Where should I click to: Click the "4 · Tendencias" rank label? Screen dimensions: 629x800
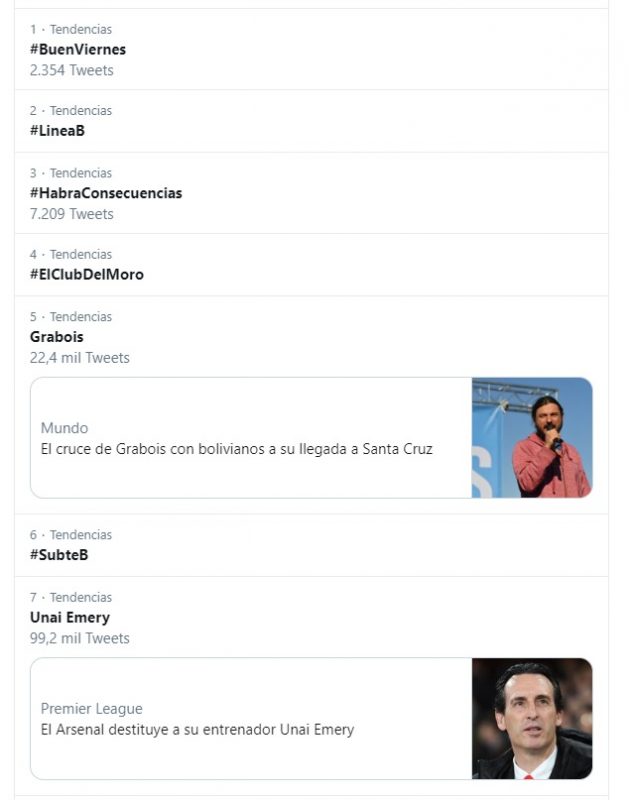tap(71, 254)
